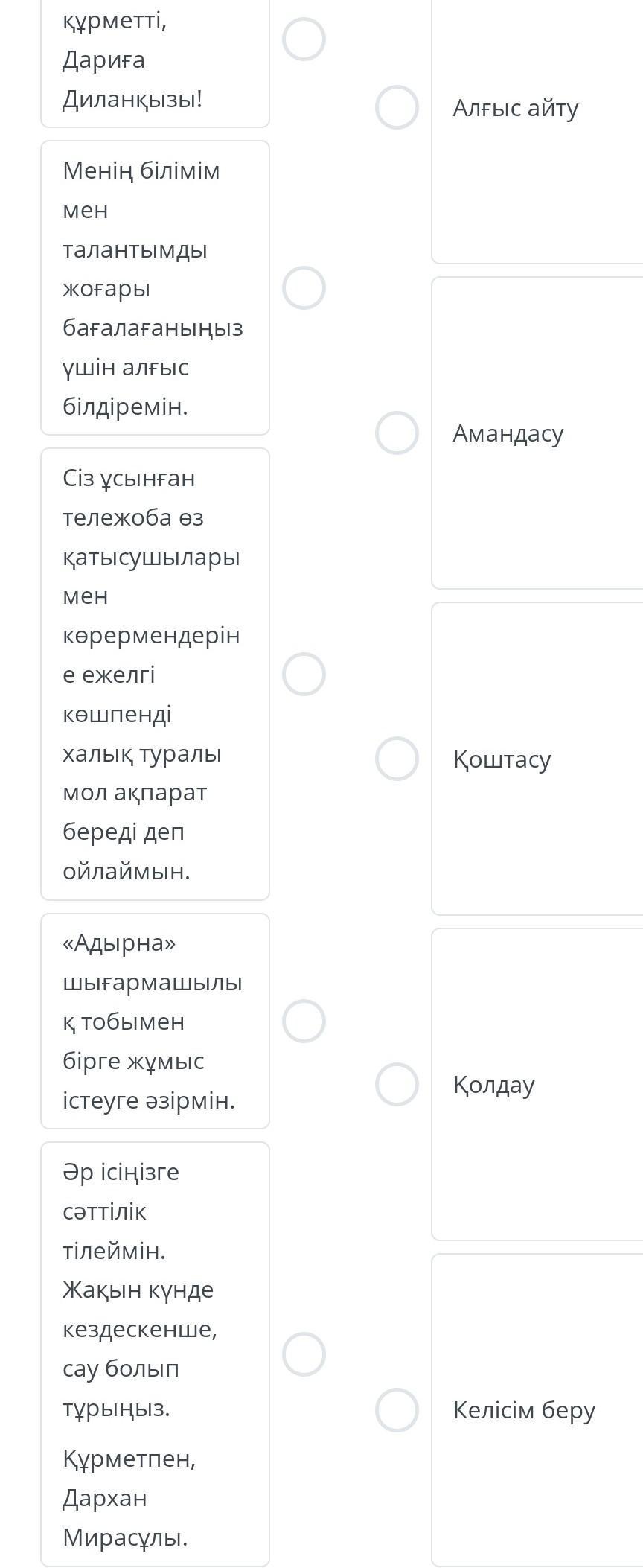Click the 'Алғыс айту' answer text
Screen dimensions: 643x1568
[515, 108]
